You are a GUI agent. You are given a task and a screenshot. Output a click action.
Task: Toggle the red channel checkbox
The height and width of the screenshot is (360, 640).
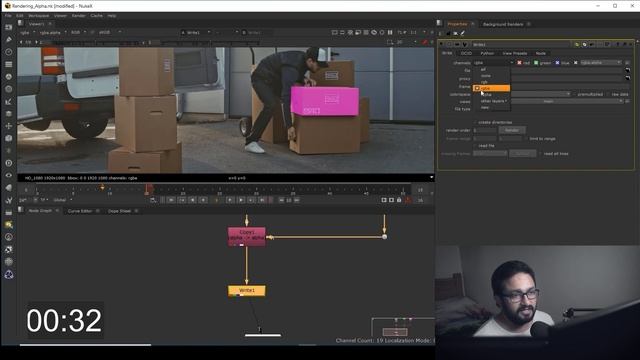coord(519,63)
